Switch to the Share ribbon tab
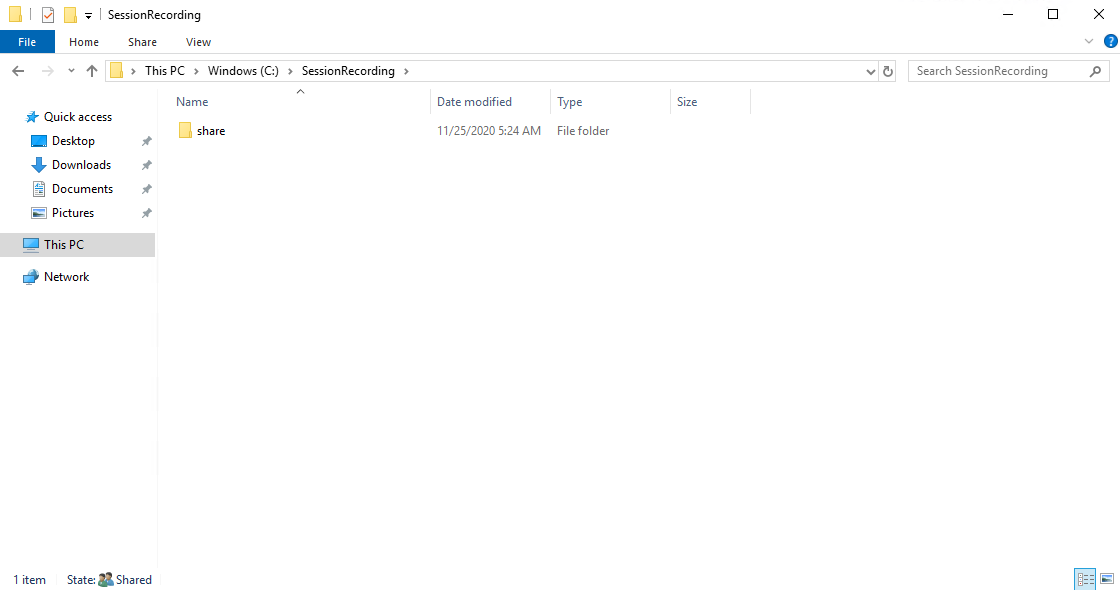Viewport: 1120px width, 590px height. point(141,41)
